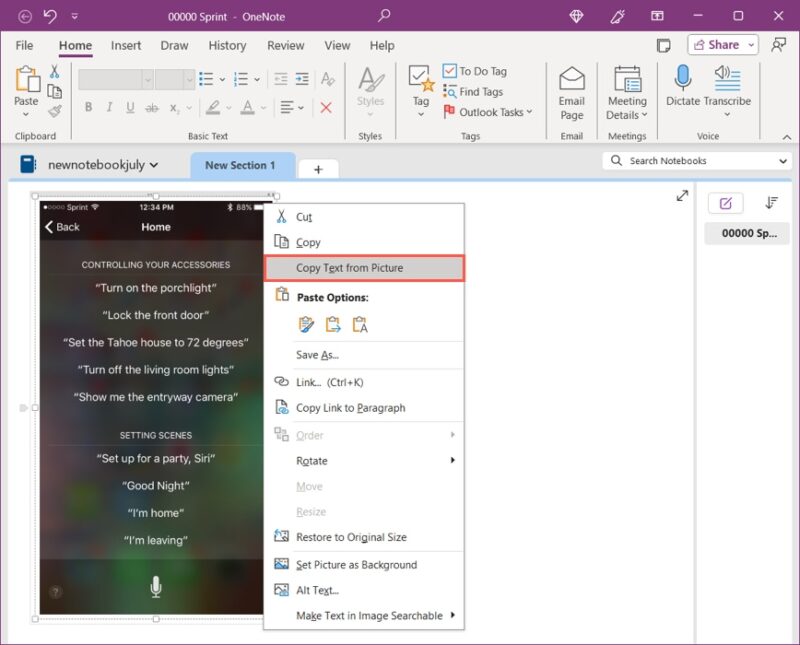The height and width of the screenshot is (645, 800).
Task: Click the New Section 1 tab
Action: [x=242, y=166]
